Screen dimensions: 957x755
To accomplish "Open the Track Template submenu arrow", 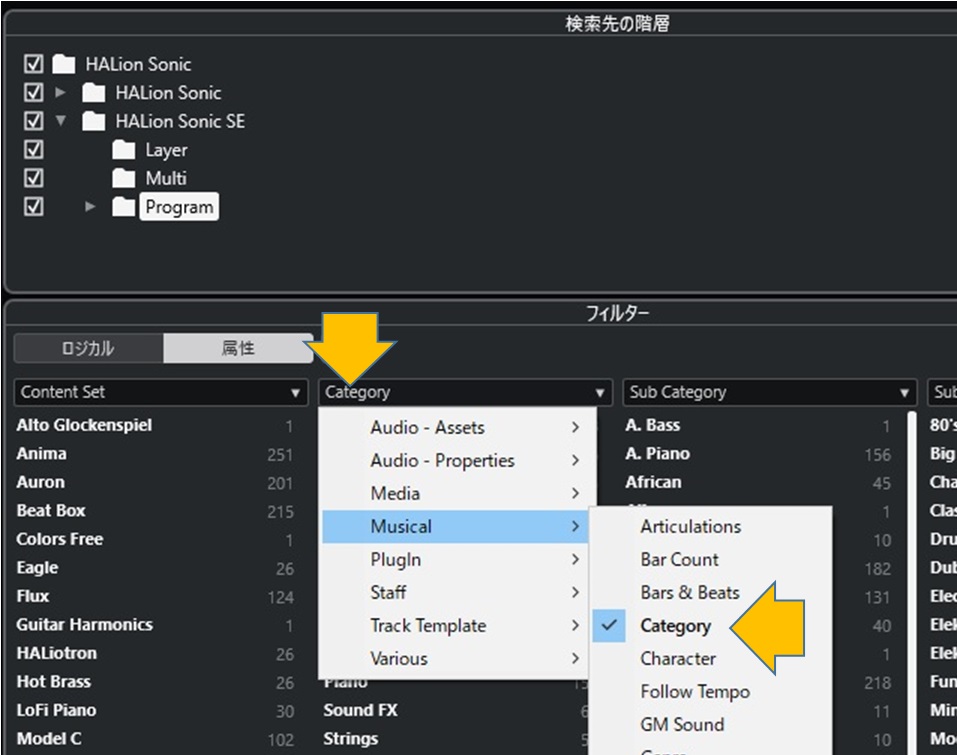I will (x=575, y=626).
